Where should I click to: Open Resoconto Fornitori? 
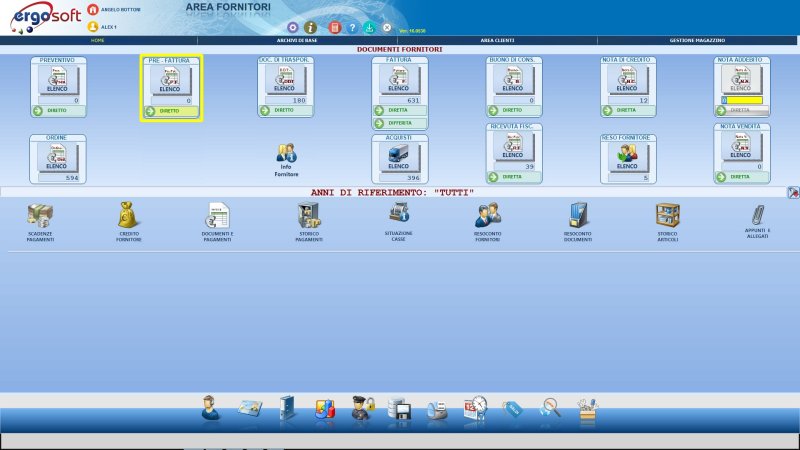pyautogui.click(x=488, y=222)
